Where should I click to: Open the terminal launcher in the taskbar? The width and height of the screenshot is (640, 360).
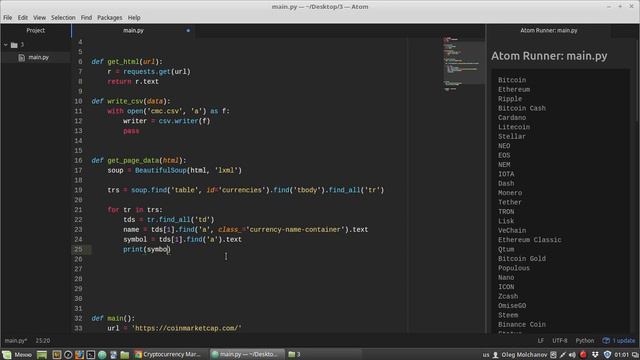pos(91,354)
